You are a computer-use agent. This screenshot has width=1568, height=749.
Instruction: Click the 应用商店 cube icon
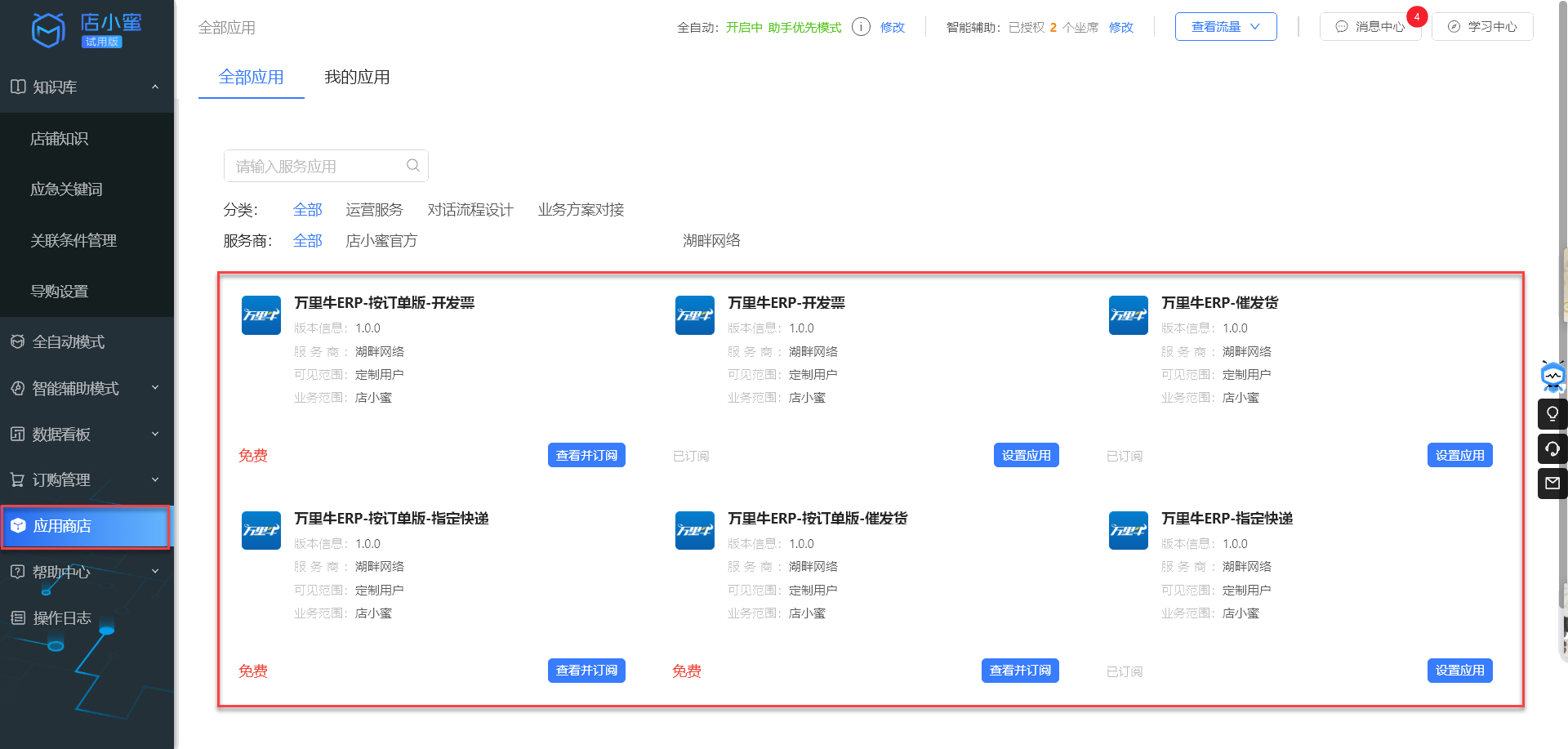(x=18, y=526)
